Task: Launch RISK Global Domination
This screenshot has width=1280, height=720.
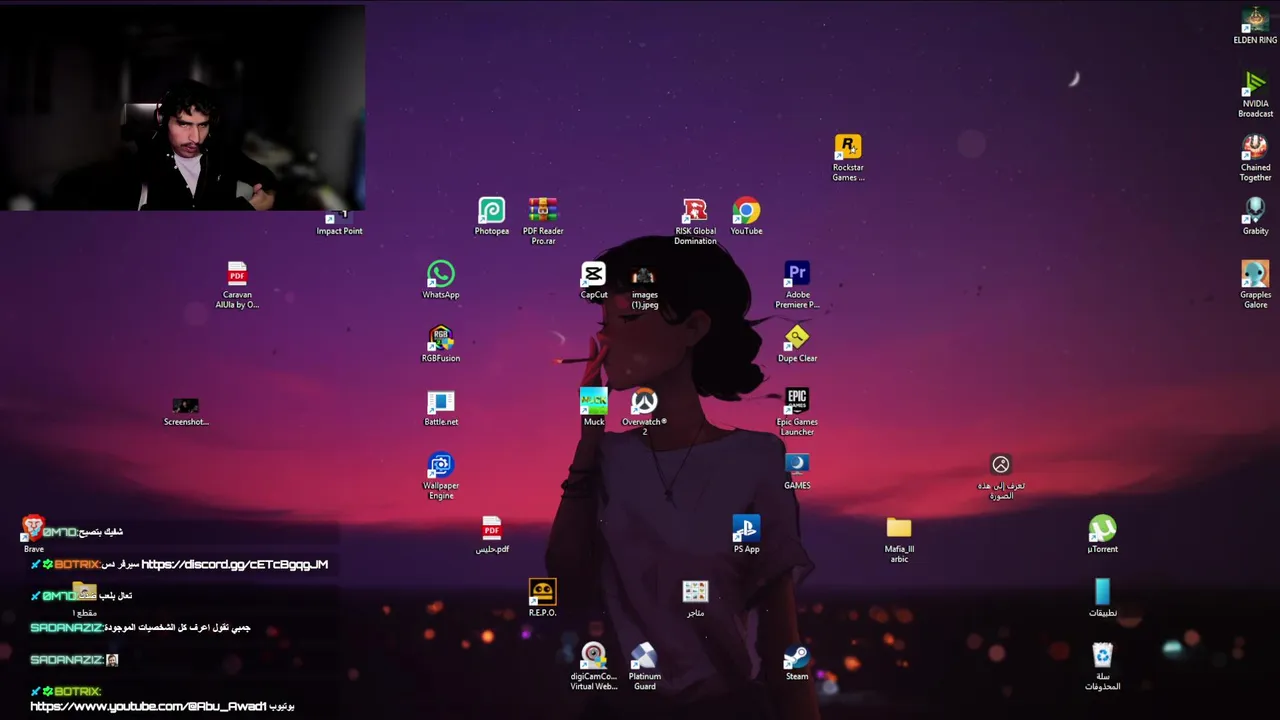Action: (695, 221)
